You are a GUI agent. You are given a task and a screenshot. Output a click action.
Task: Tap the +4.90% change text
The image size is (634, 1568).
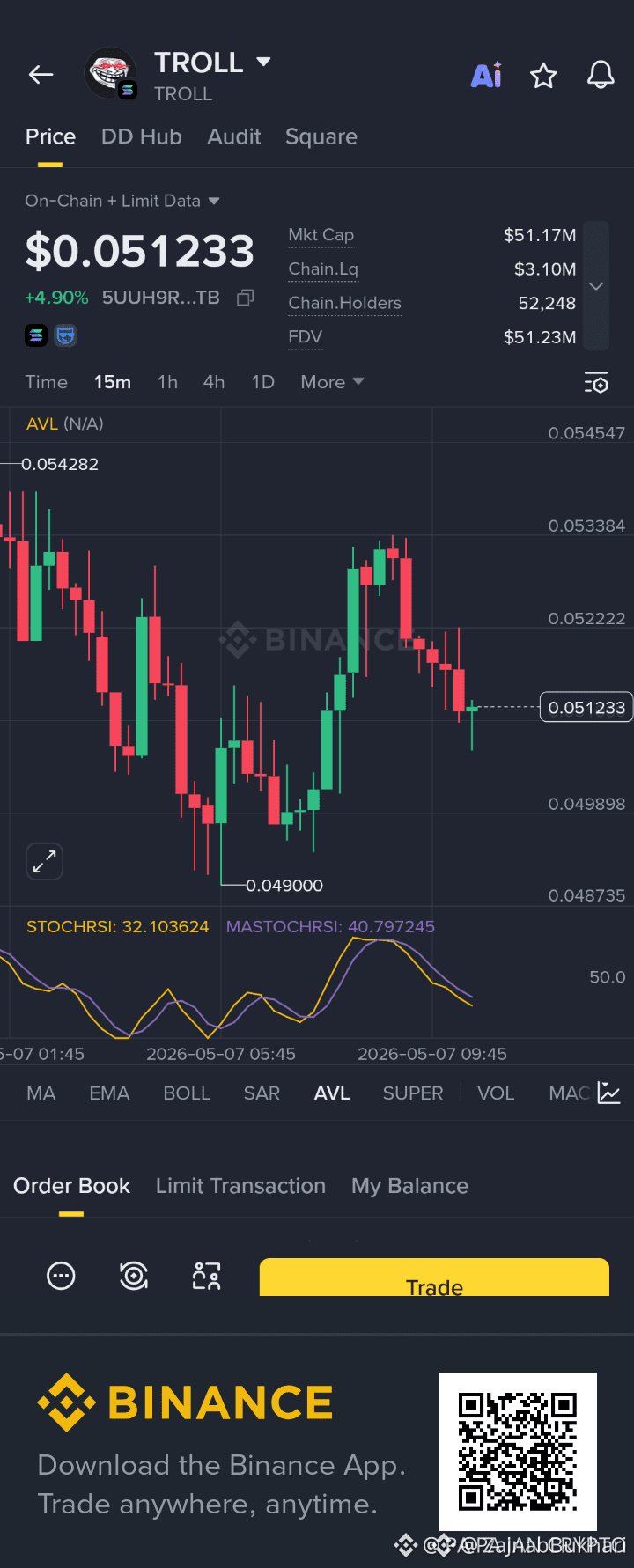point(56,298)
